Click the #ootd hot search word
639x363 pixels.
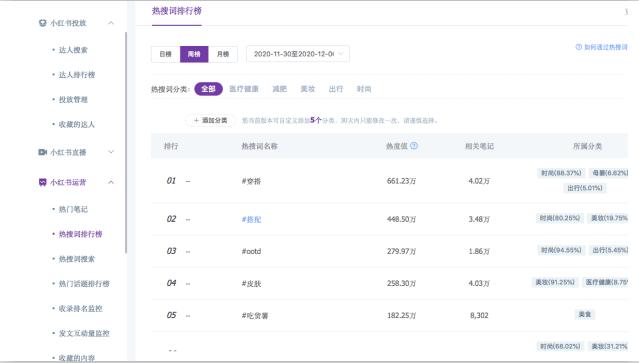[251, 251]
